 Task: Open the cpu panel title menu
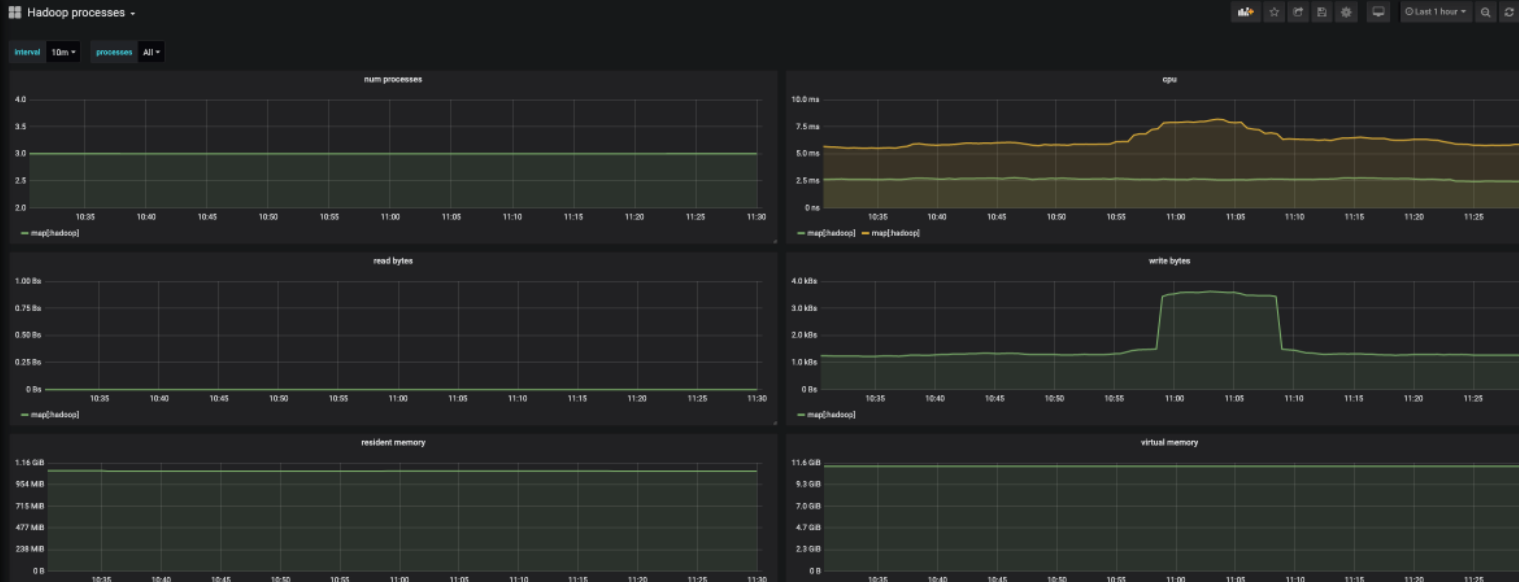click(1169, 79)
